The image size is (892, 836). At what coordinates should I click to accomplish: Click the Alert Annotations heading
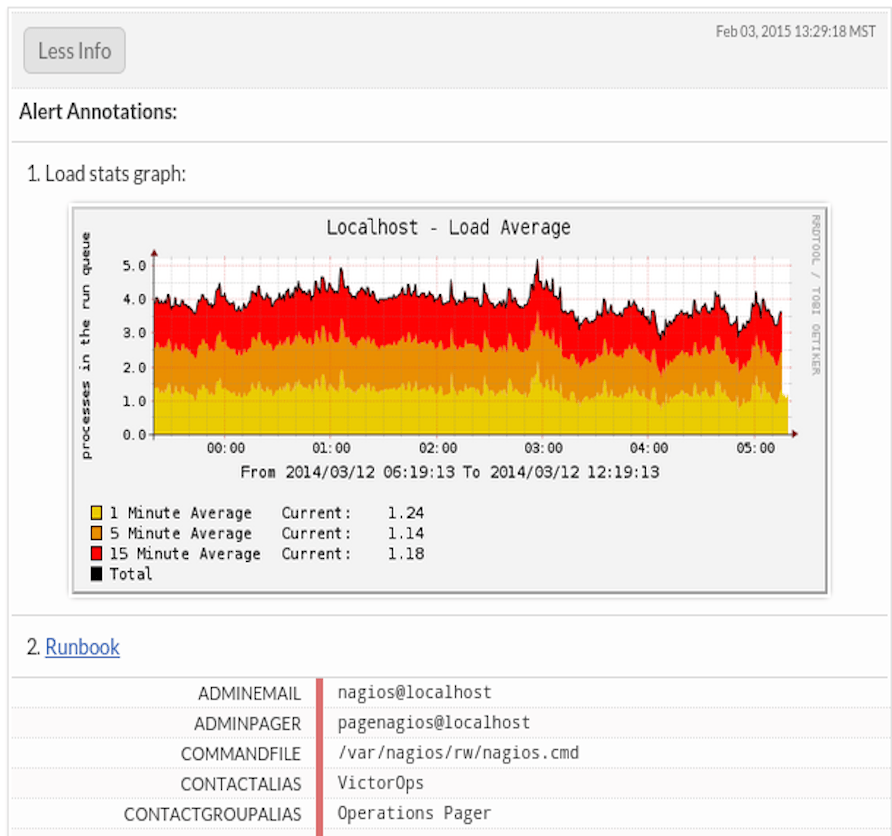[98, 111]
